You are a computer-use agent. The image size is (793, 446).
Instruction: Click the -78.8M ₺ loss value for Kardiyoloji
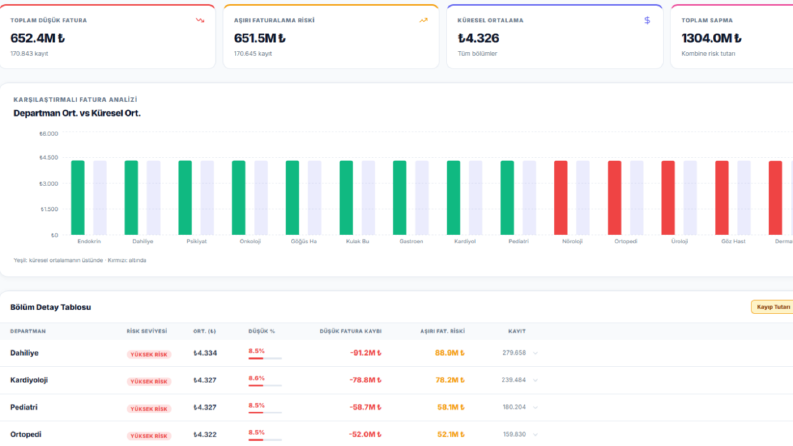point(366,380)
